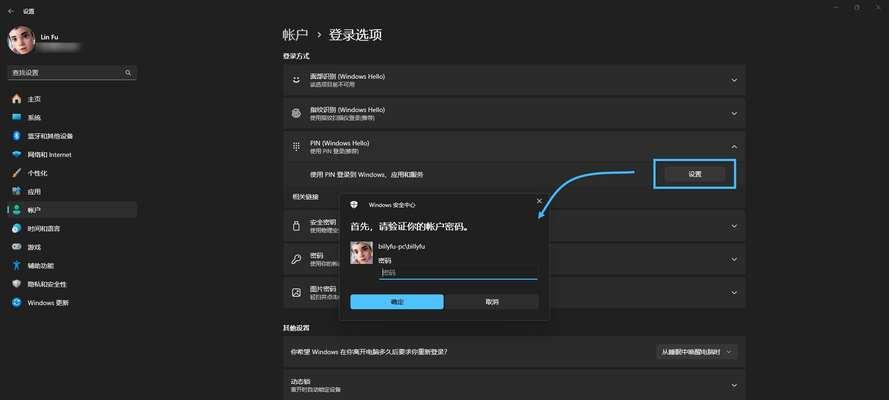Click the accessibility figure icon for 辅助功能

[x=16, y=265]
